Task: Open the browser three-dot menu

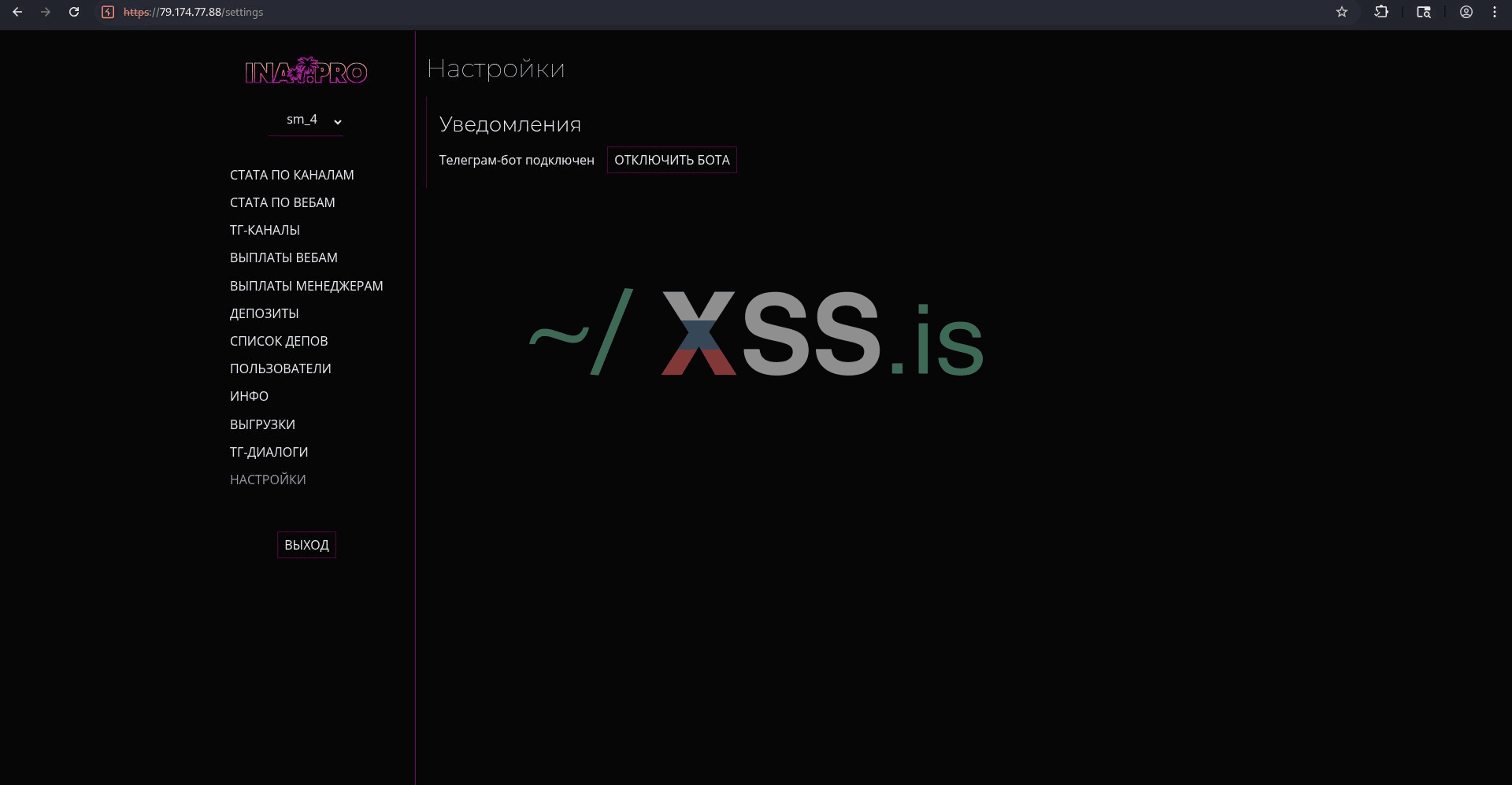Action: [x=1495, y=12]
